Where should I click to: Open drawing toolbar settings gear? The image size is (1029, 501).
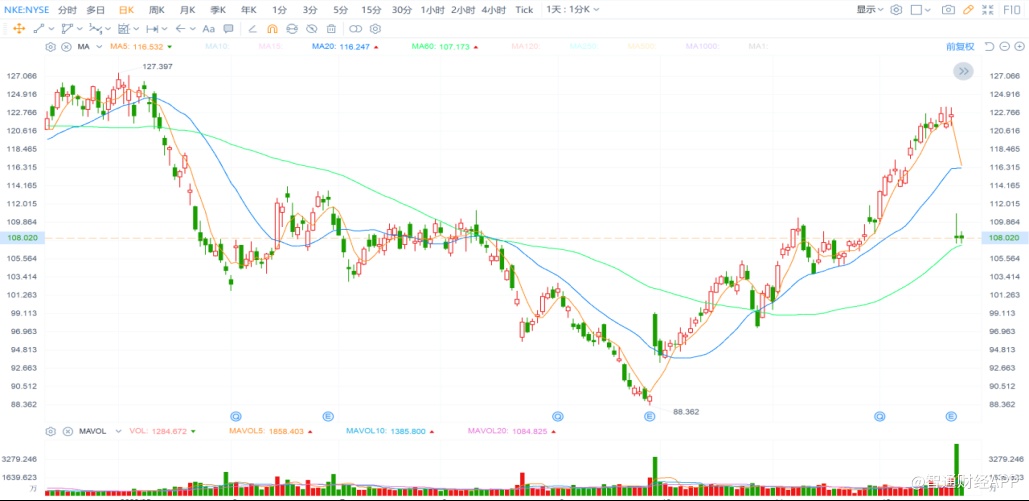pos(375,29)
